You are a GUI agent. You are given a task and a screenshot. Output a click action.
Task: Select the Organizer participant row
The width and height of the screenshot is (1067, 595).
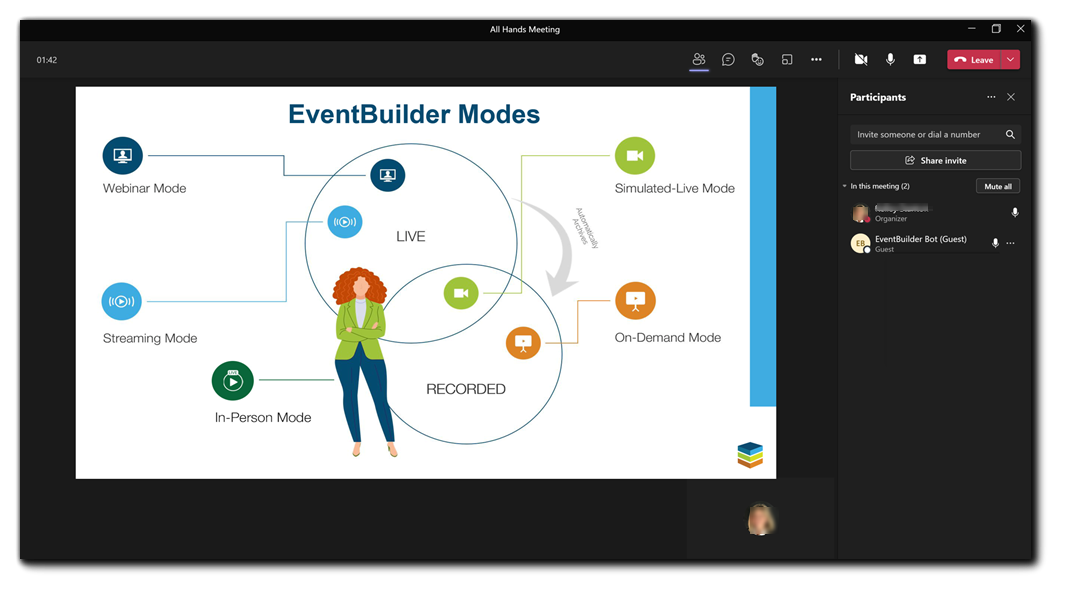(935, 213)
